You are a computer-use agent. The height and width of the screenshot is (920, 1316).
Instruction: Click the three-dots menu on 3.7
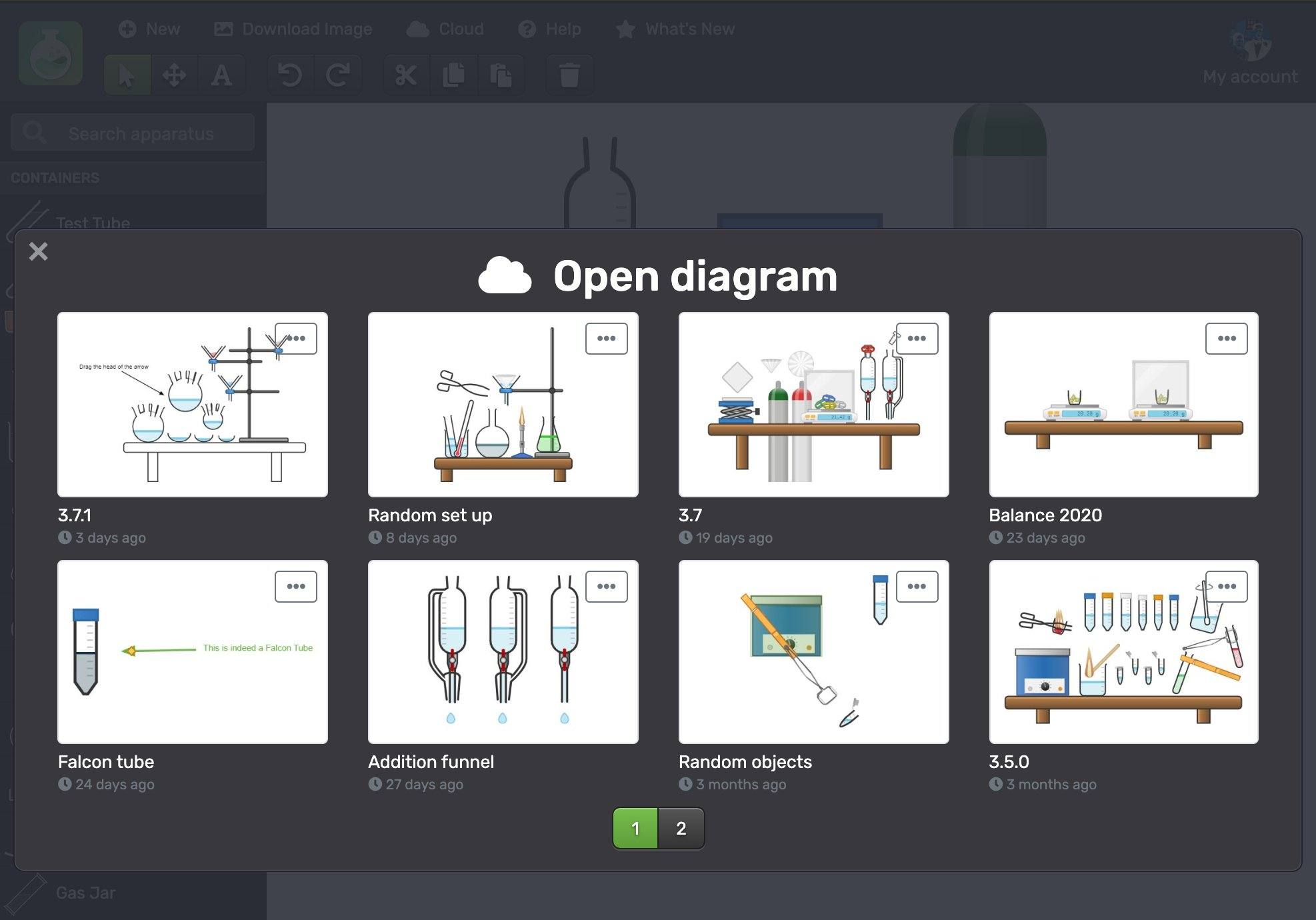coord(917,339)
